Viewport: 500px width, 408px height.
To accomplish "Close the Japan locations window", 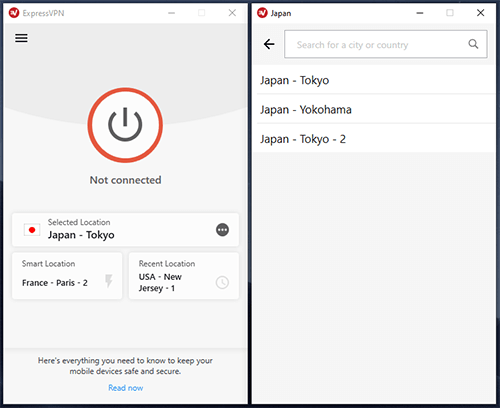I will [480, 13].
